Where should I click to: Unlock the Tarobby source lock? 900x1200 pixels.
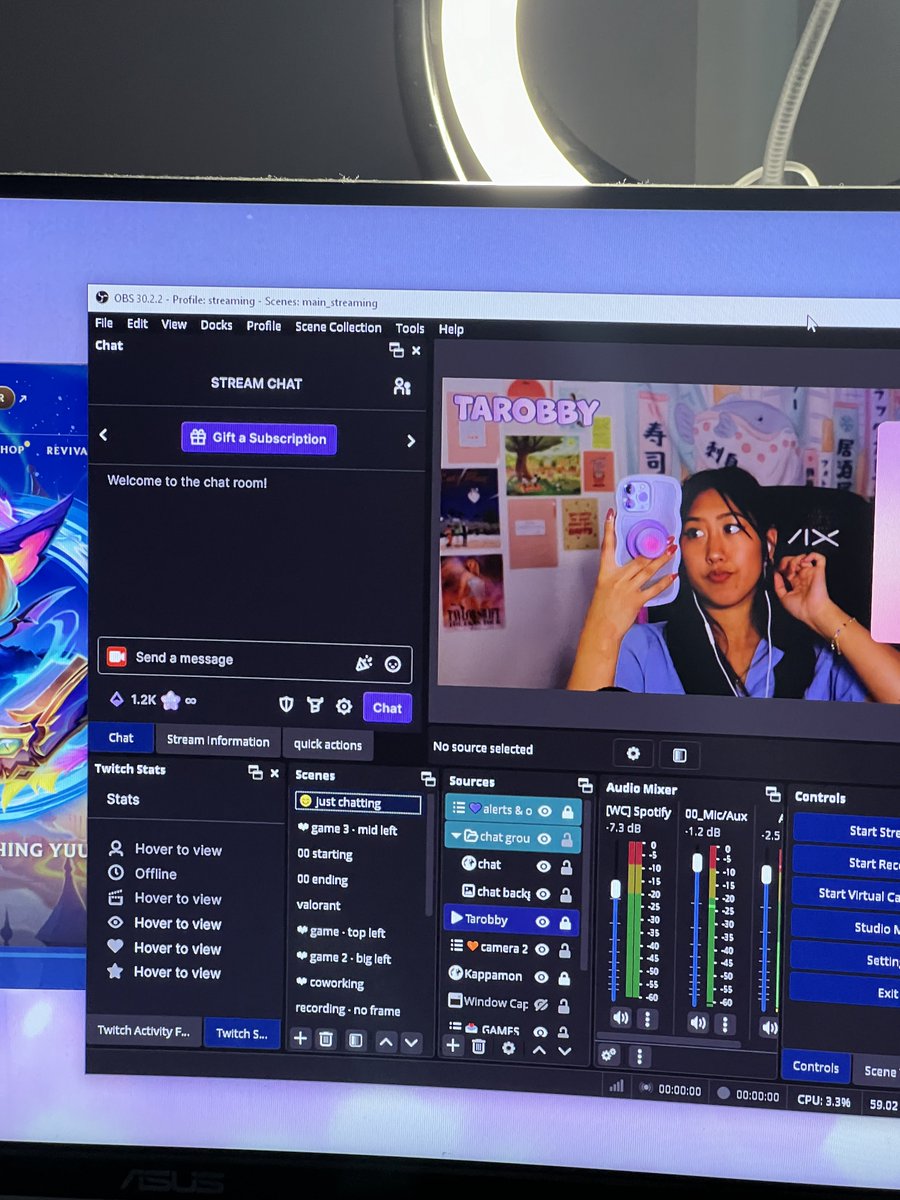point(566,922)
